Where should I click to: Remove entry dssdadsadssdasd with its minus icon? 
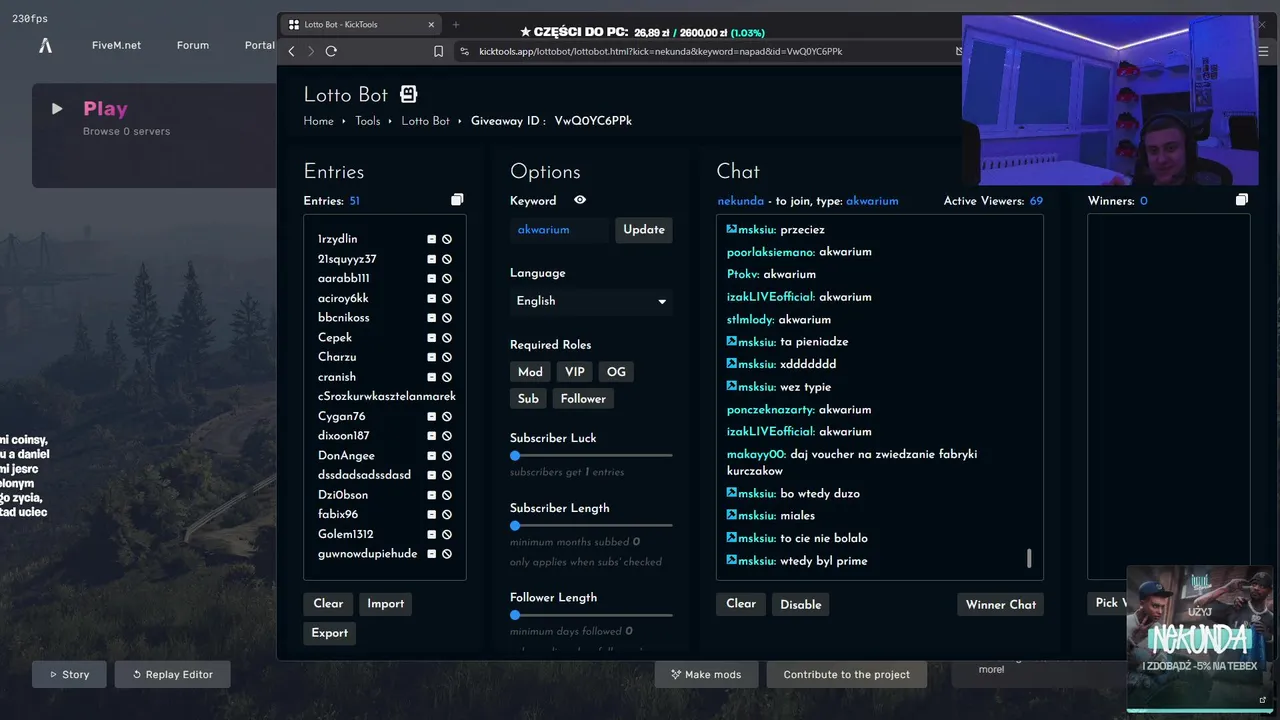432,475
